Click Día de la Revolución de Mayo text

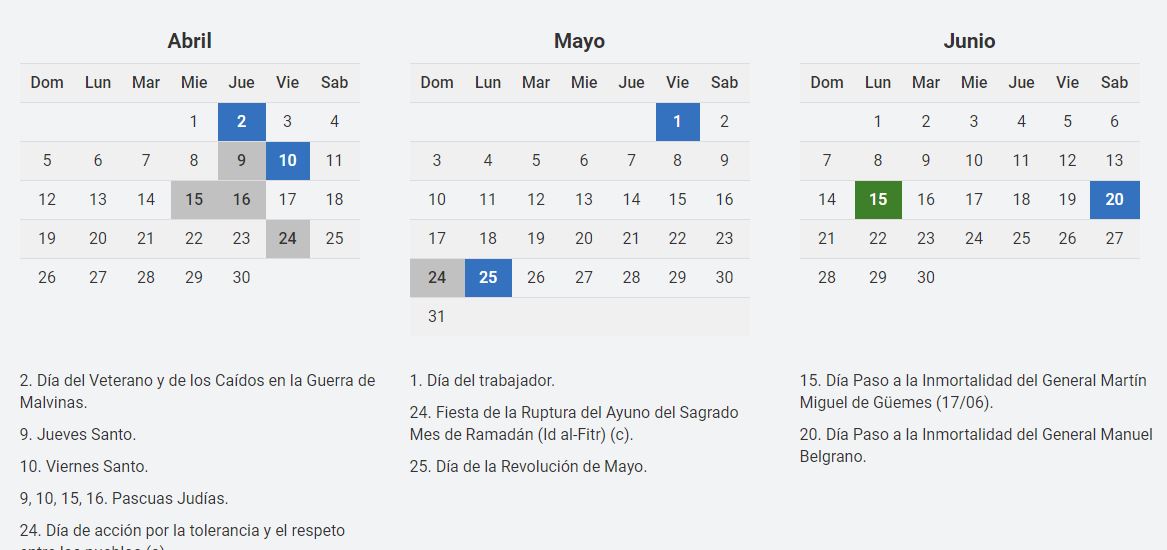click(x=528, y=466)
